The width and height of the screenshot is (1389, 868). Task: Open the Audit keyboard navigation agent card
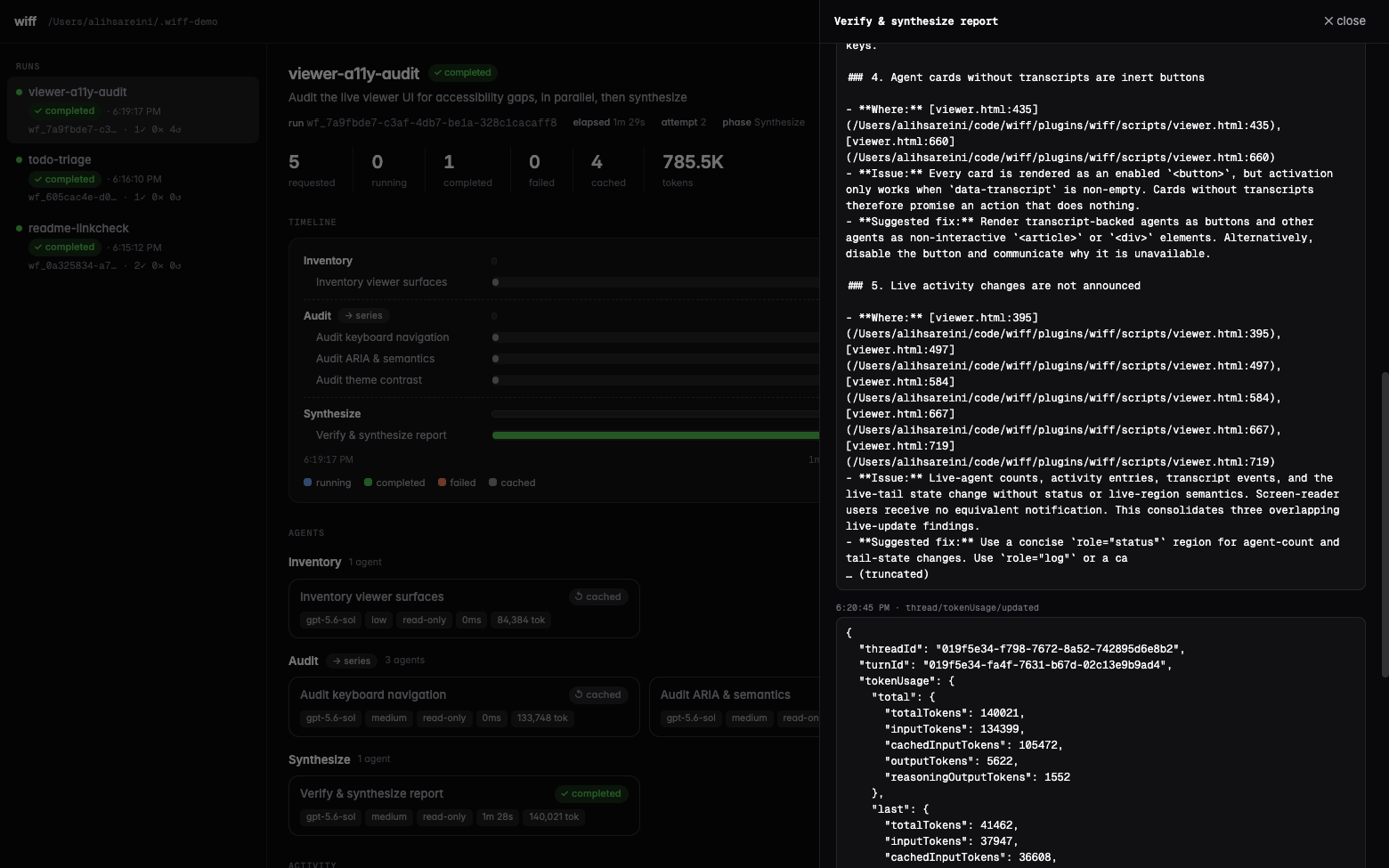tap(464, 707)
